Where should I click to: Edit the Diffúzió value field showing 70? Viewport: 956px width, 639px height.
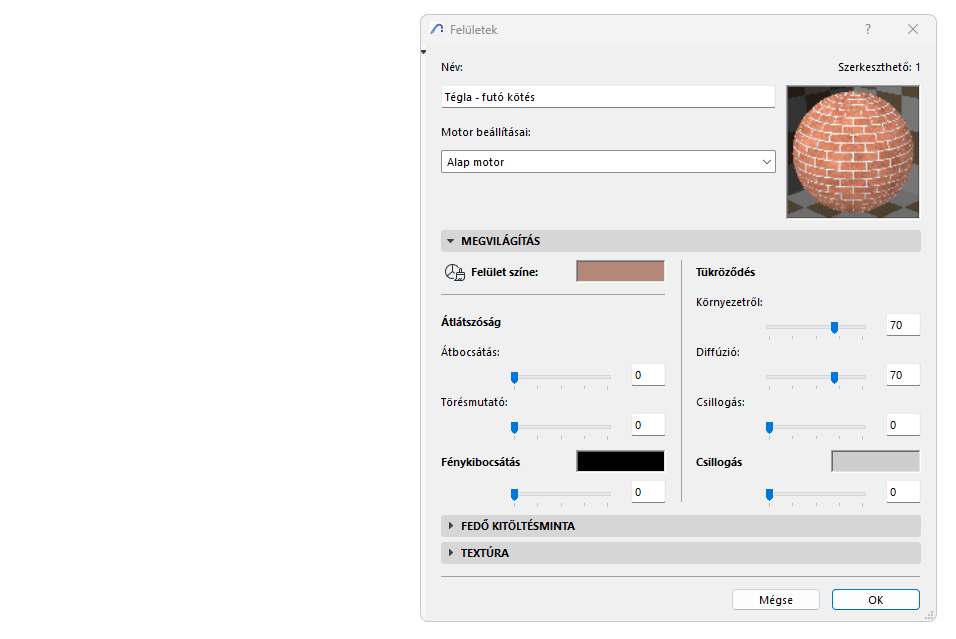pos(902,377)
